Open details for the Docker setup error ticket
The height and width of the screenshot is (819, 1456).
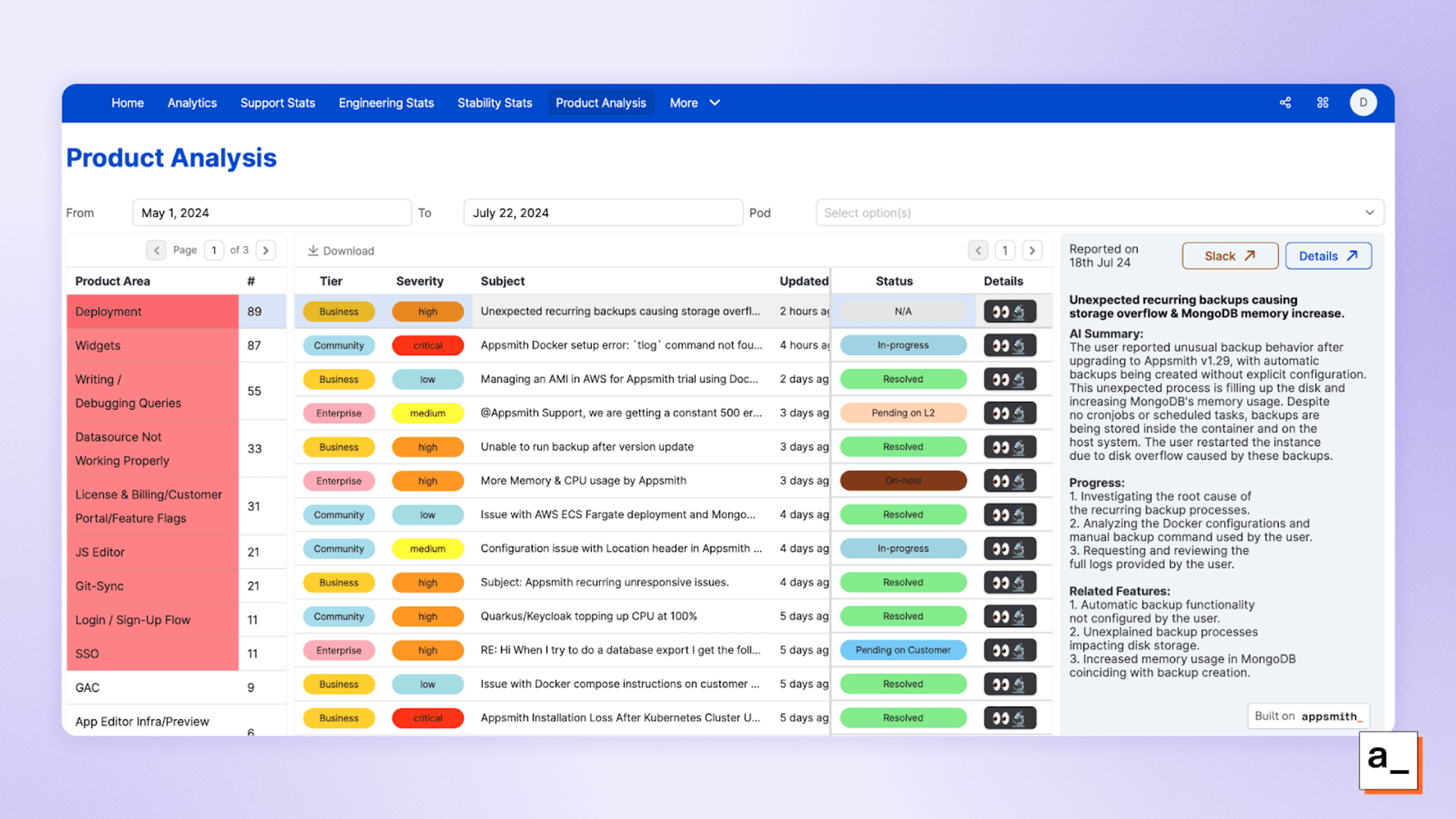[x=1010, y=345]
